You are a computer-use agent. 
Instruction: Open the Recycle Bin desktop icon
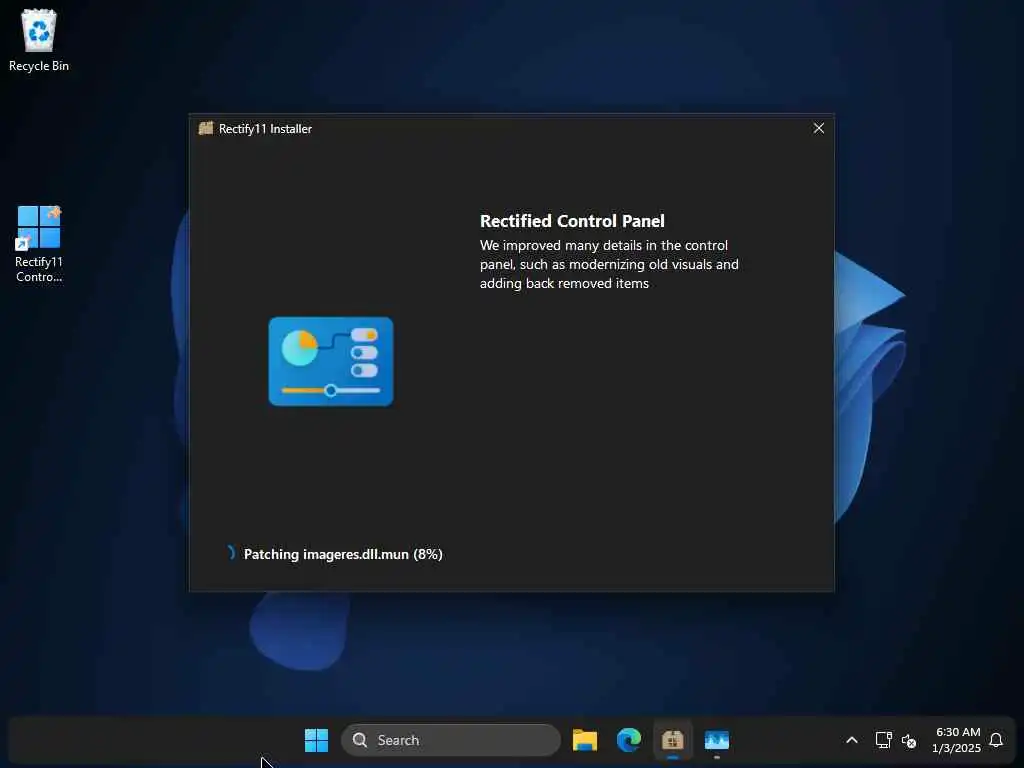click(39, 40)
